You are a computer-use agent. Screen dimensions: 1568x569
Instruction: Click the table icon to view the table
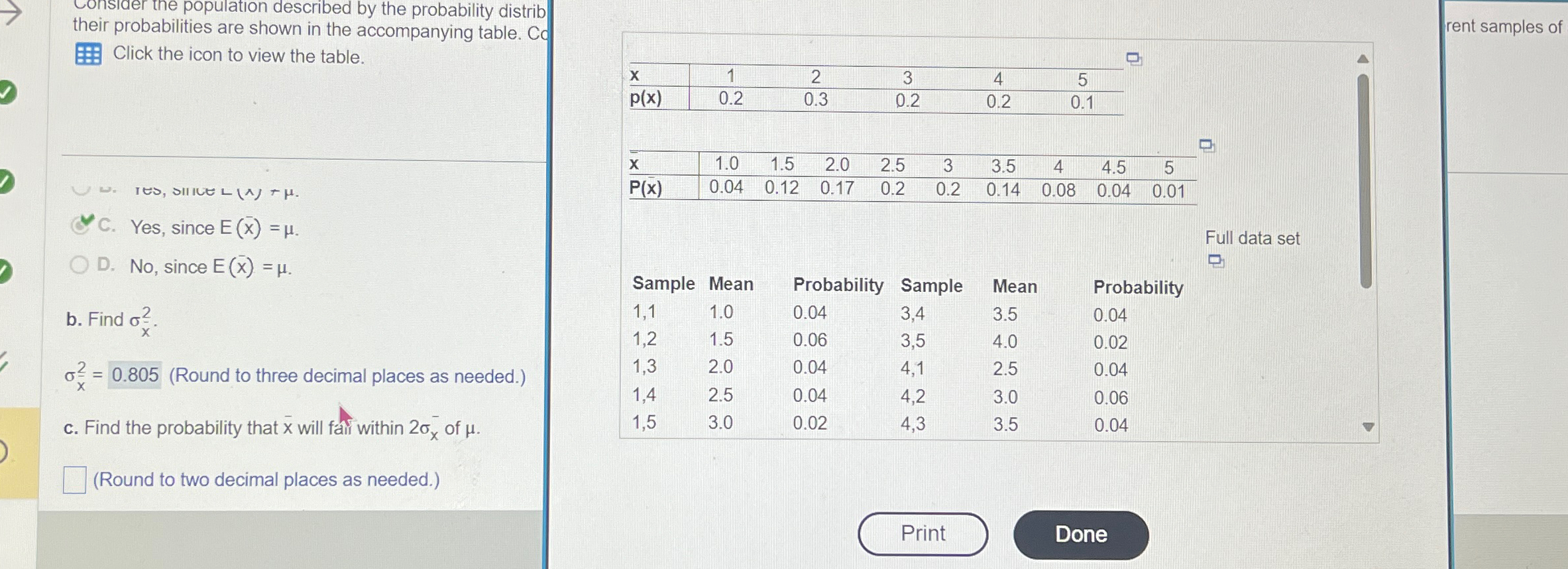pos(90,53)
